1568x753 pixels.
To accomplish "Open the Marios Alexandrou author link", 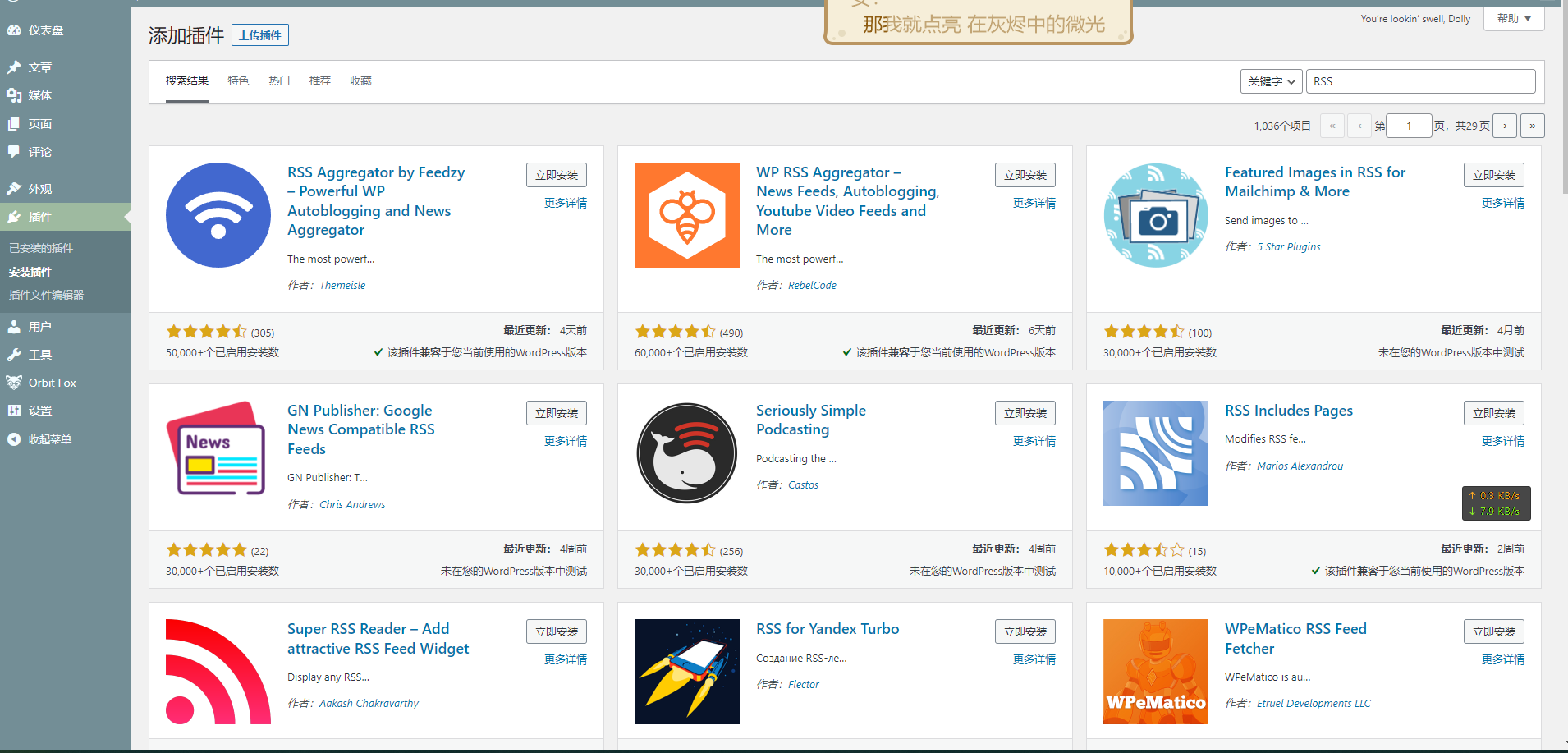I will pyautogui.click(x=1300, y=466).
